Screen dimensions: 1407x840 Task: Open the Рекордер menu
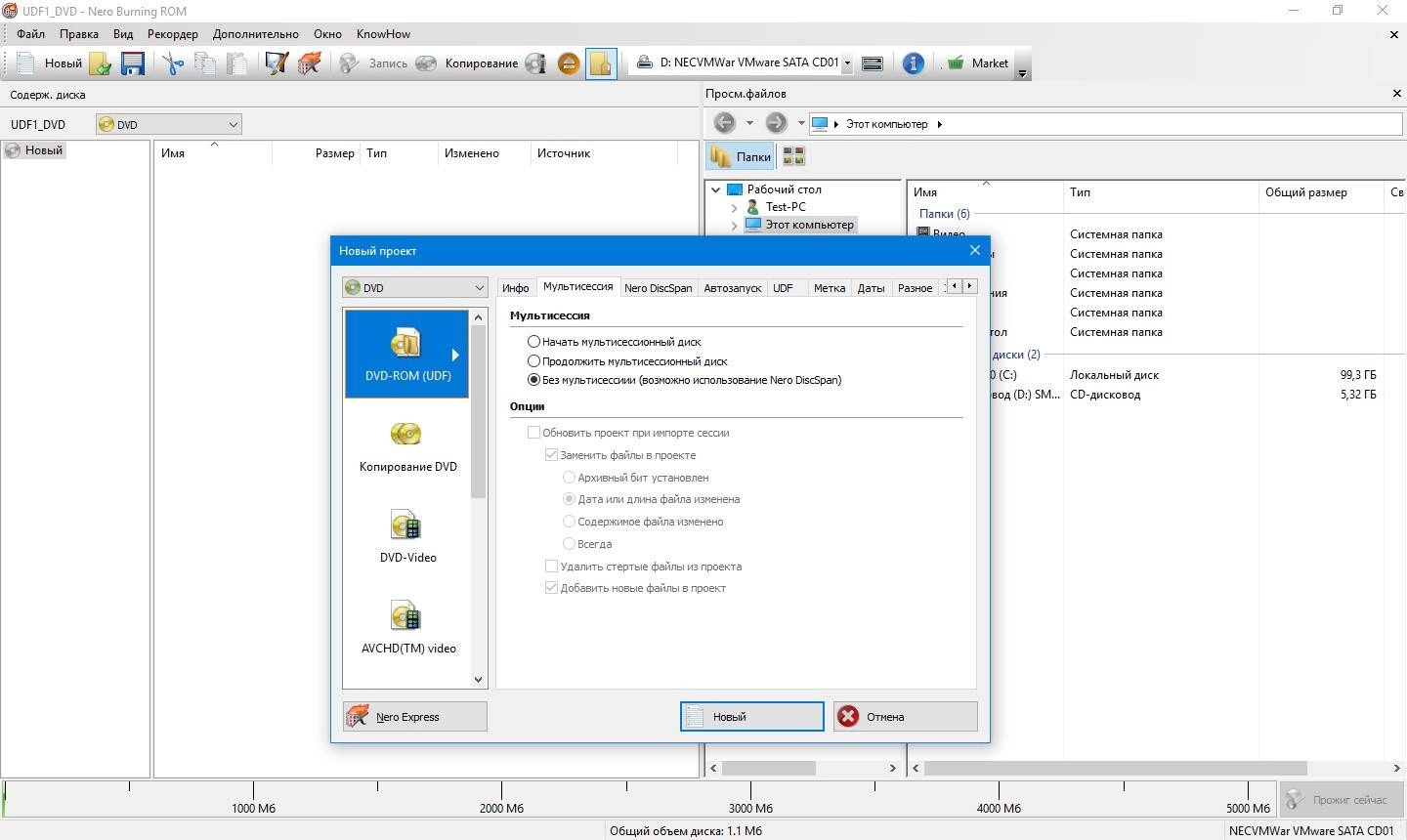173,33
